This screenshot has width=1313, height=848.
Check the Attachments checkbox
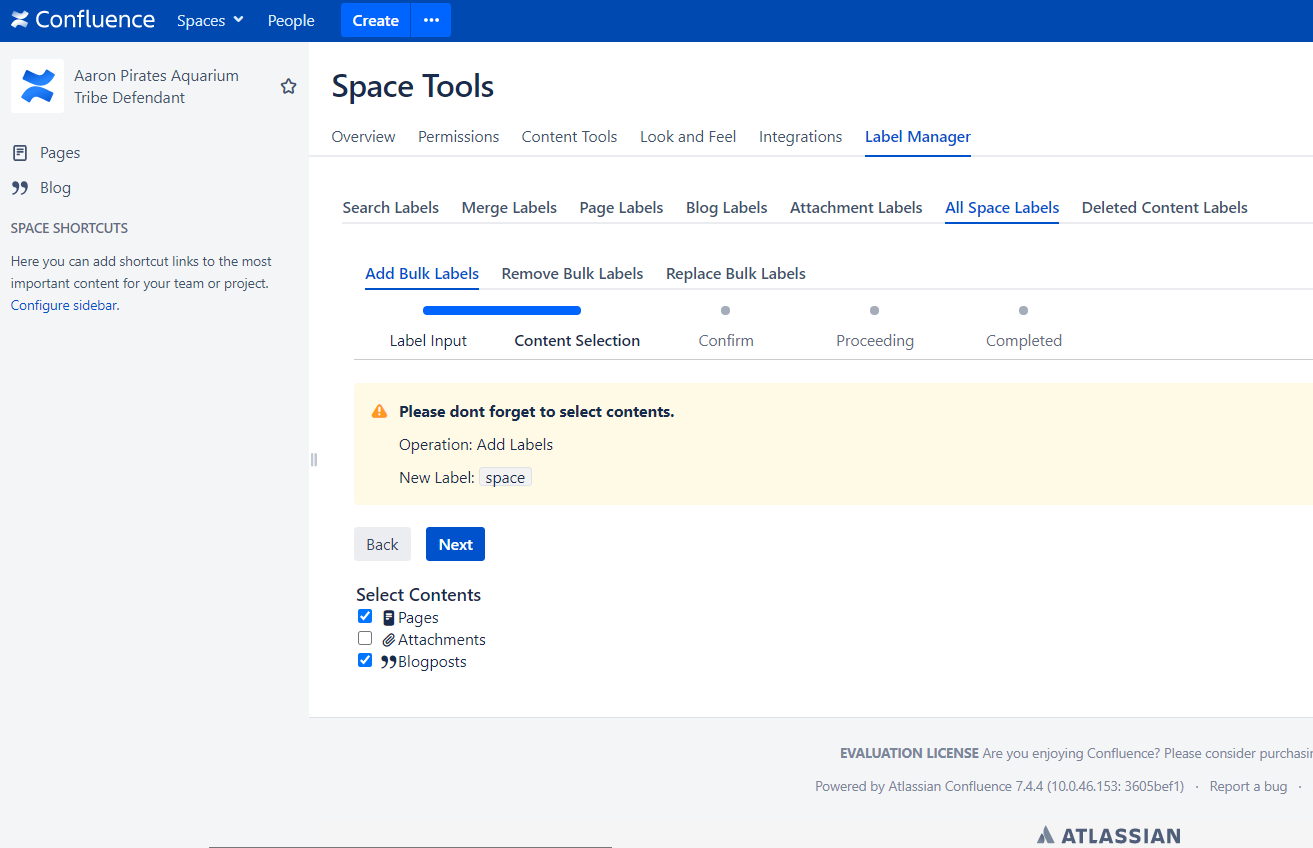[365, 638]
